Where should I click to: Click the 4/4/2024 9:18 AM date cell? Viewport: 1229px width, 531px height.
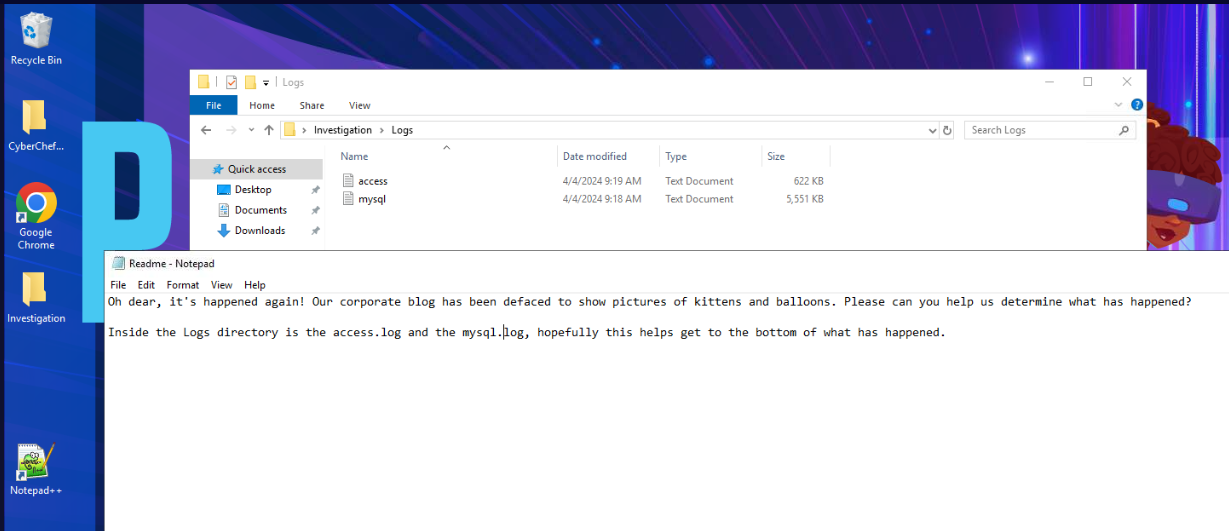point(602,199)
